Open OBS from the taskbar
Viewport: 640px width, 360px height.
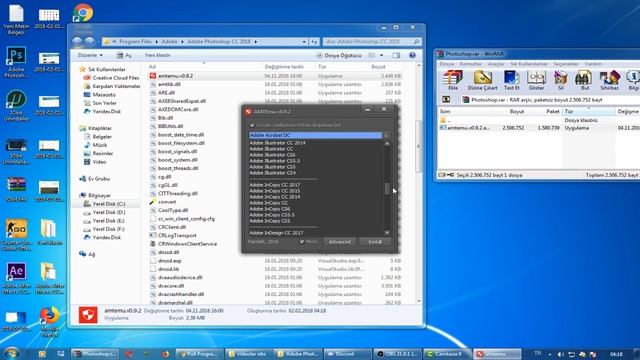click(x=398, y=354)
